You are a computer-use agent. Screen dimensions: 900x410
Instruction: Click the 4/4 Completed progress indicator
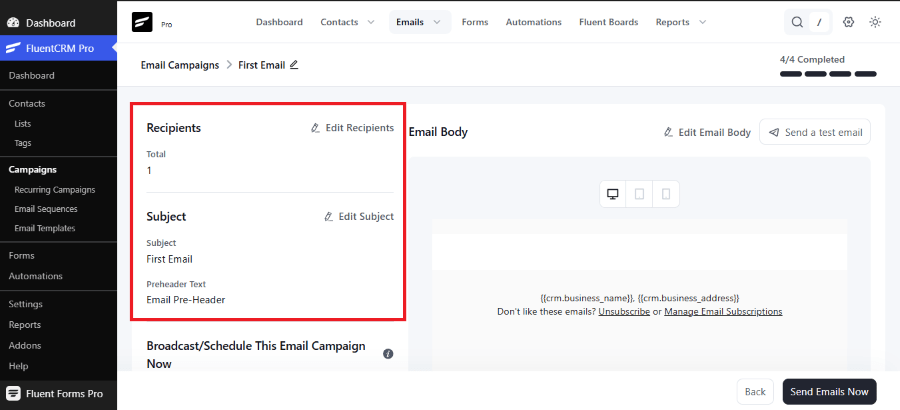coord(828,66)
